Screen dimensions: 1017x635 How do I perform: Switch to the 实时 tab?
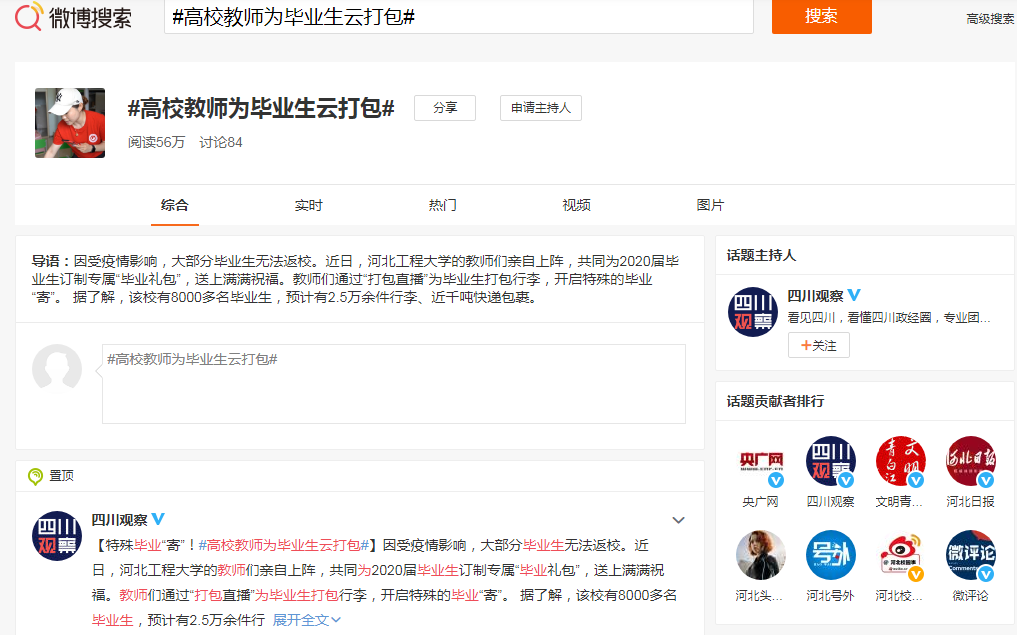[308, 205]
